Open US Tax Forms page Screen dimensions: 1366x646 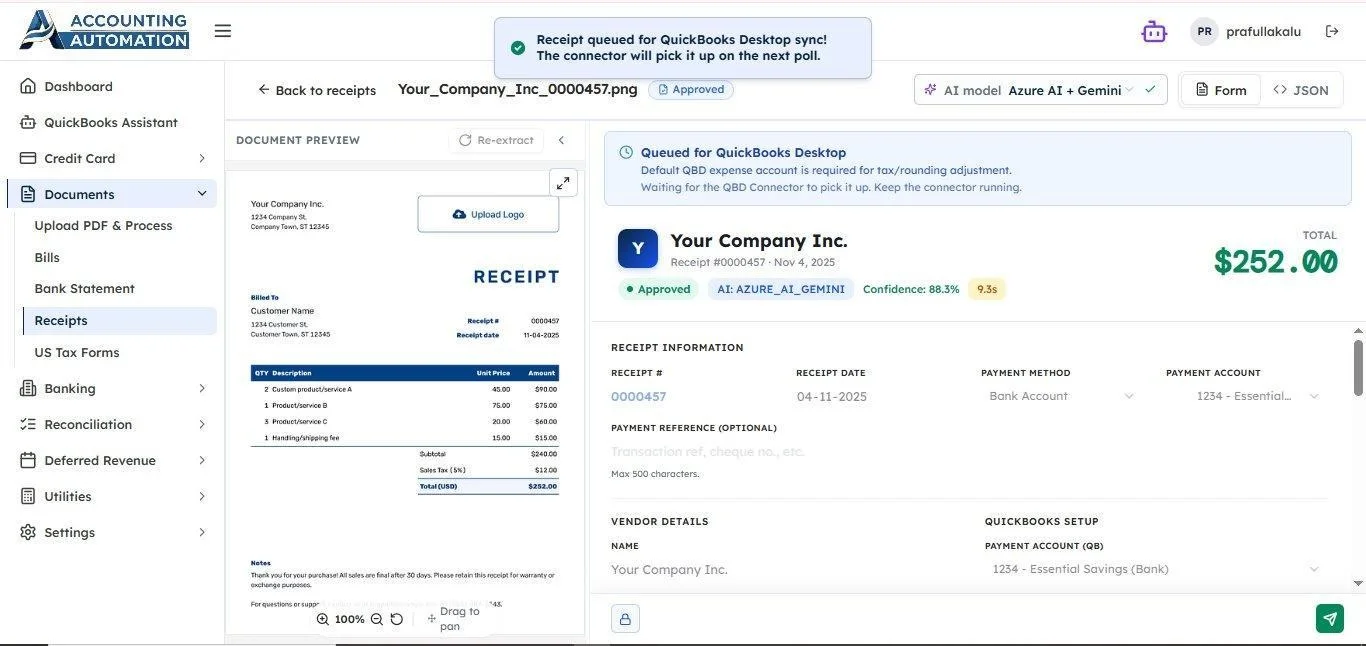pos(76,352)
